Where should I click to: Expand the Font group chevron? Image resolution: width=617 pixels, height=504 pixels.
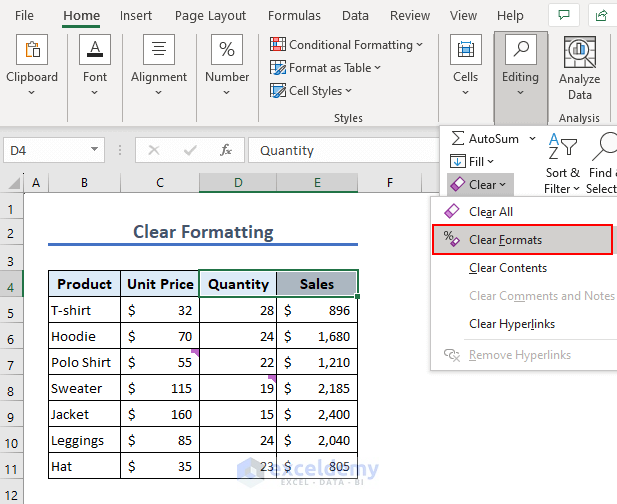[x=94, y=92]
